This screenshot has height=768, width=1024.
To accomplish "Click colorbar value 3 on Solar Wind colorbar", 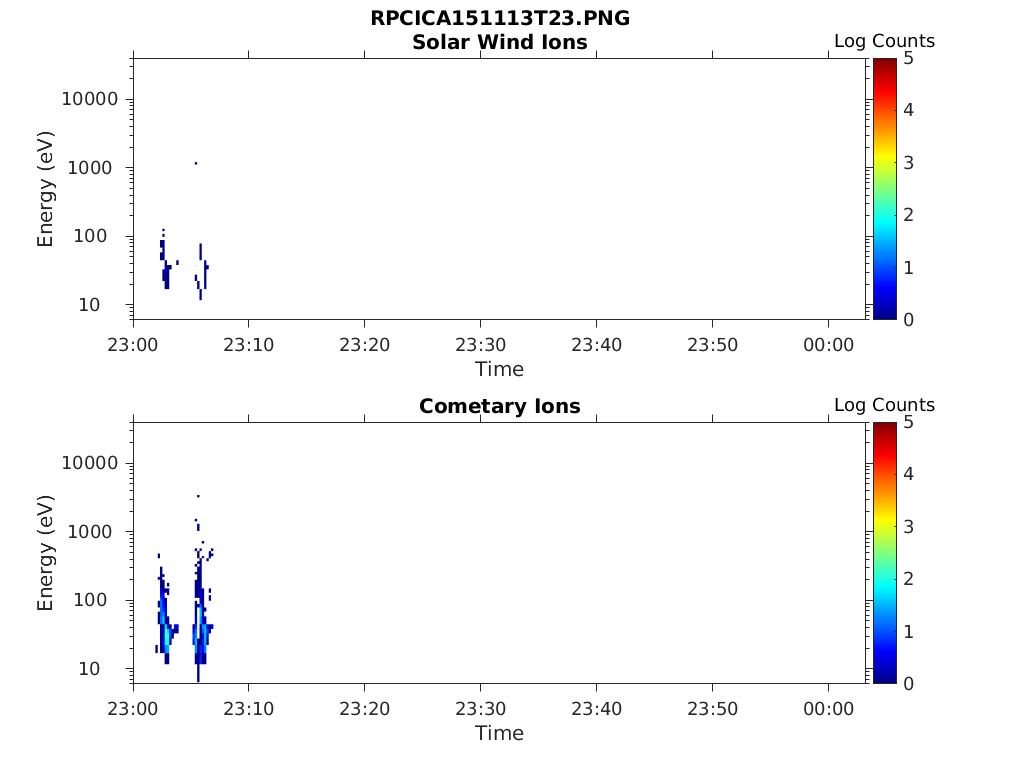I will pos(908,163).
